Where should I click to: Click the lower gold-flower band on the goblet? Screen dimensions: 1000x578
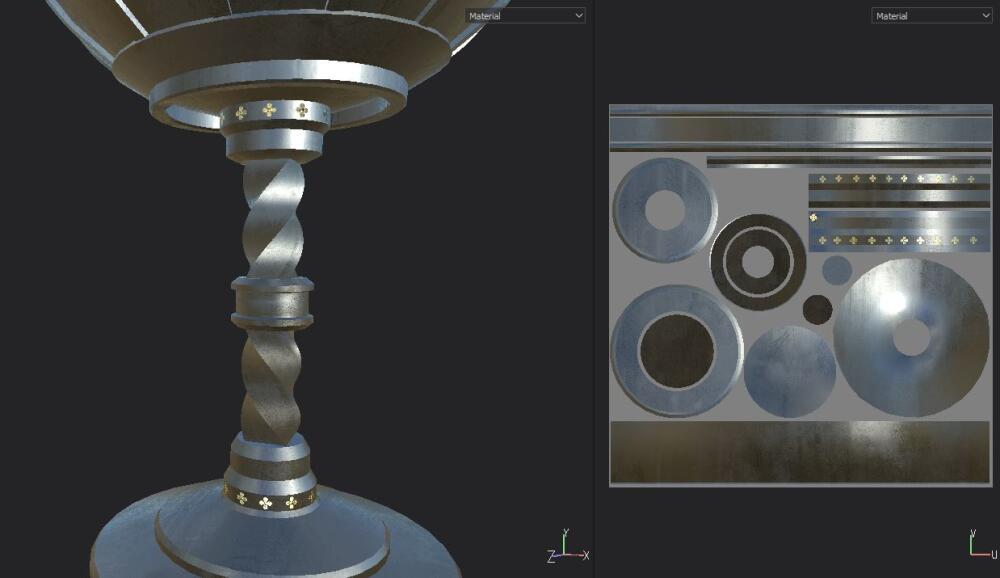pos(270,500)
